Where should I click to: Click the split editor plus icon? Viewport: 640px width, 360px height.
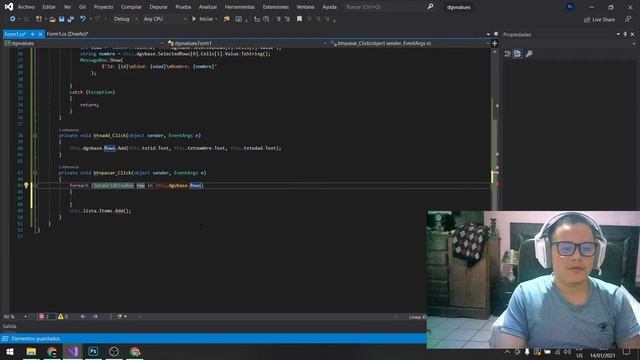pos(494,43)
